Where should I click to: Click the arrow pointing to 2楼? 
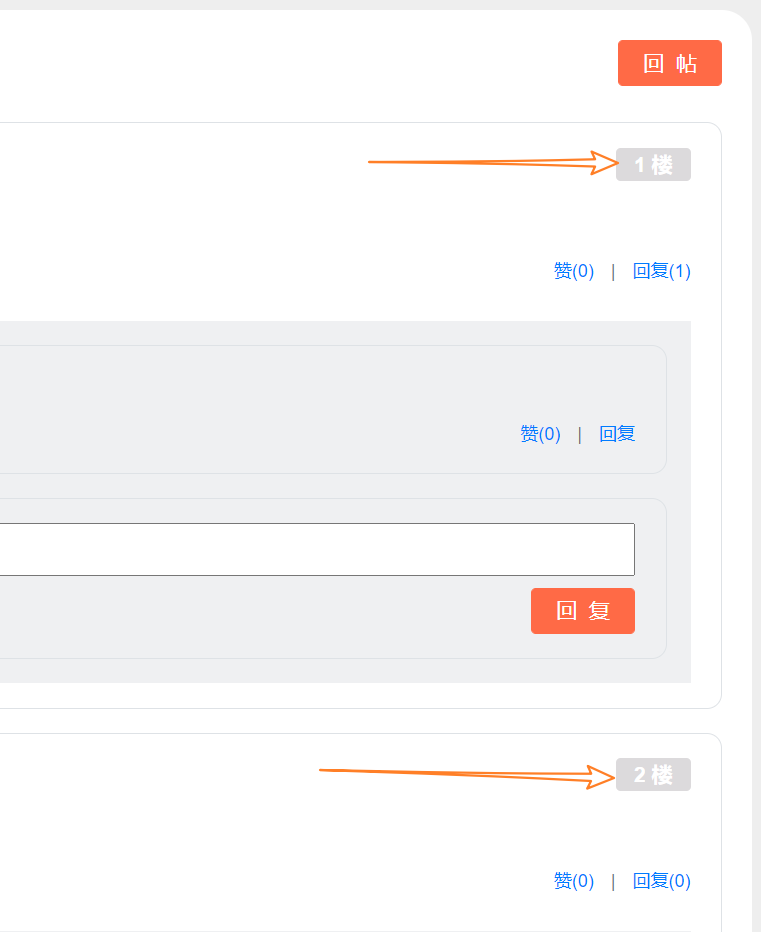tap(467, 774)
